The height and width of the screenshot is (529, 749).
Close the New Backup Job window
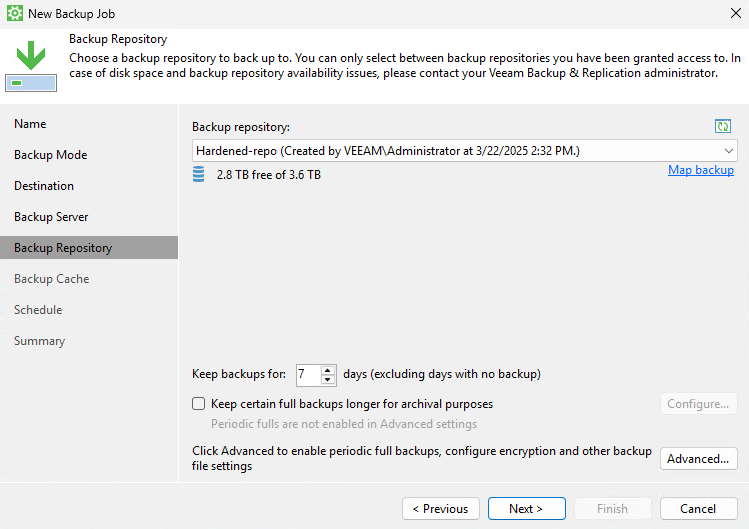coord(736,13)
